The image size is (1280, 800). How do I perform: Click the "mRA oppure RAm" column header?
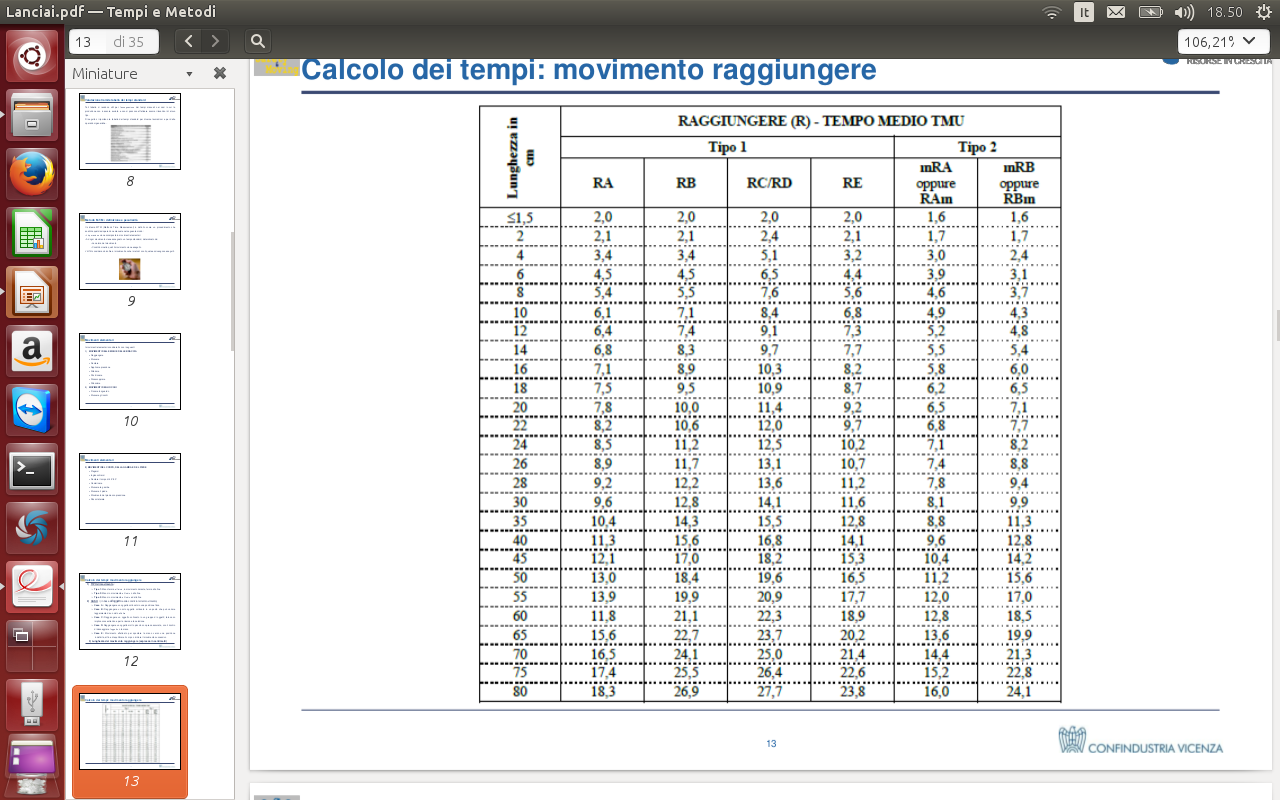coord(936,183)
